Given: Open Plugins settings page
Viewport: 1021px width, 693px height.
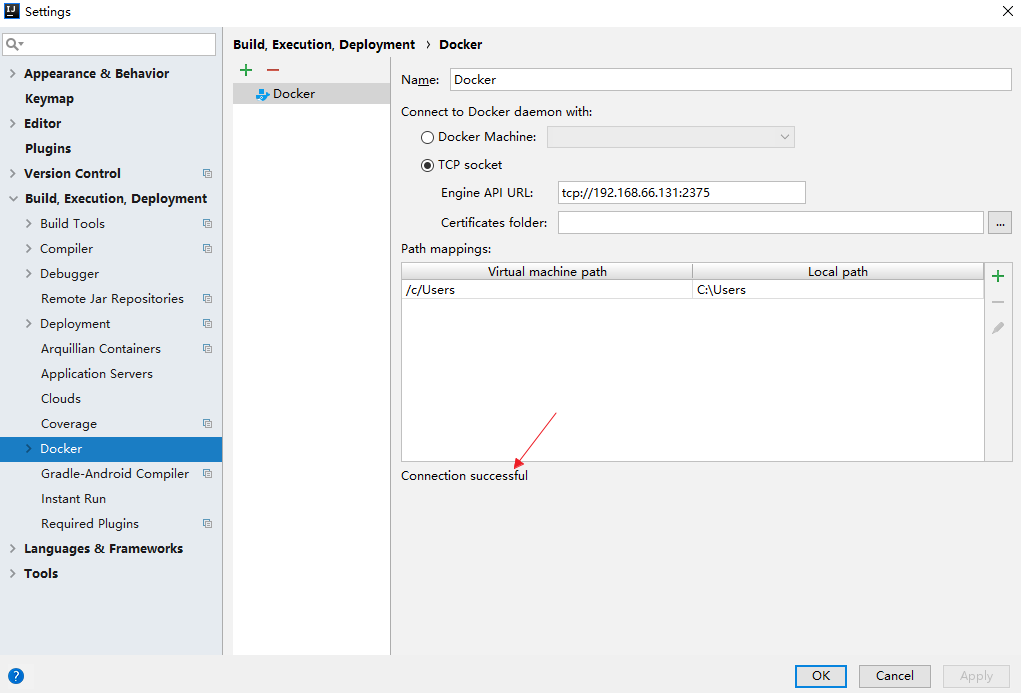Looking at the screenshot, I should click(48, 148).
